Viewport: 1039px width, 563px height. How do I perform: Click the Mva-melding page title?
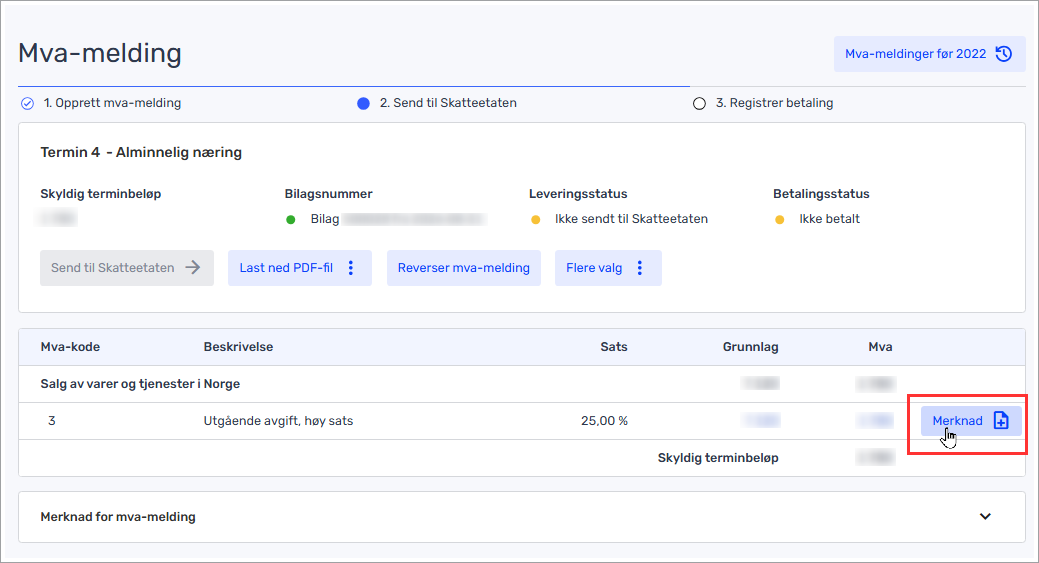[x=100, y=53]
